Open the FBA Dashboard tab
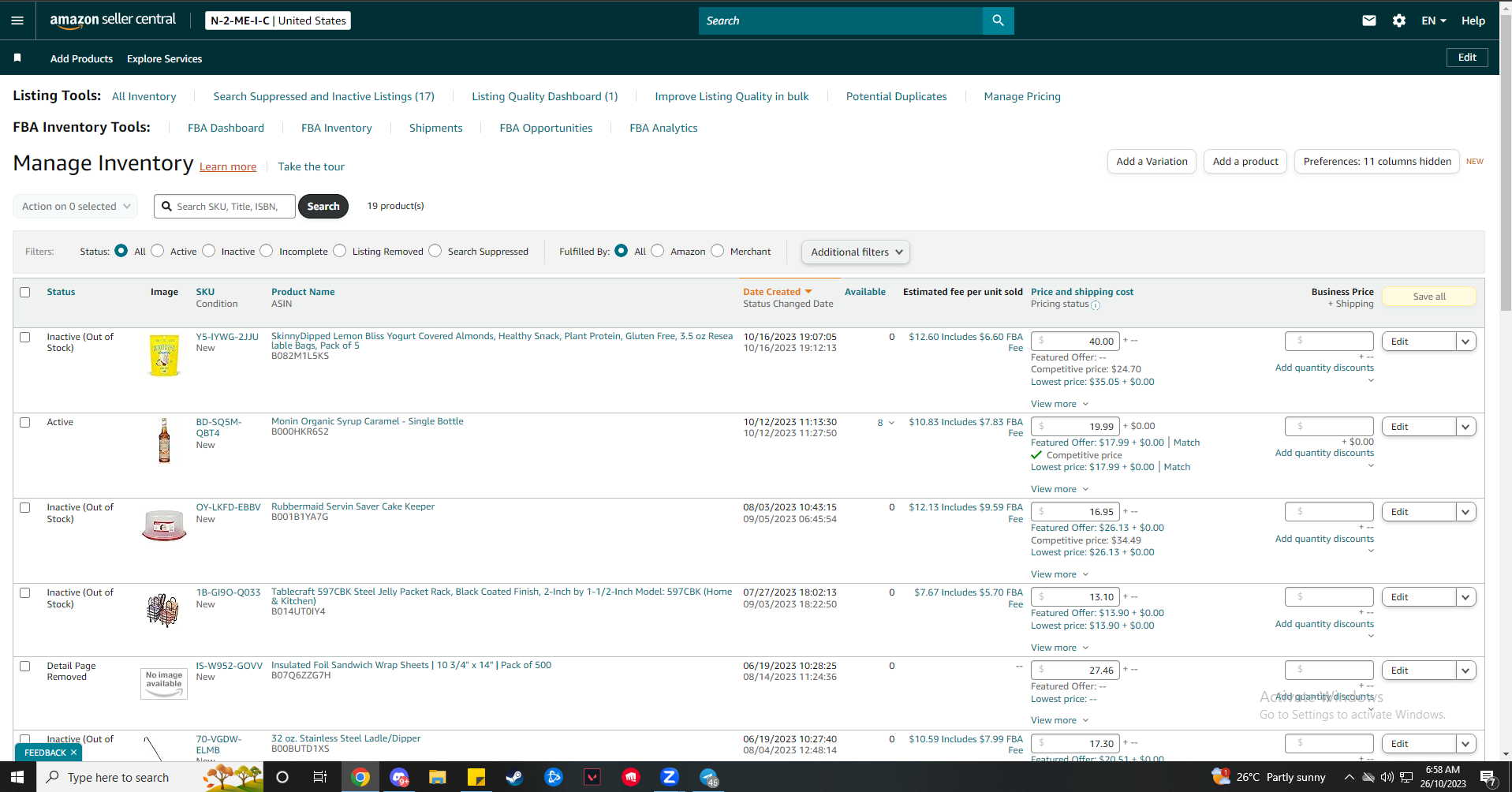Screen dimensions: 1512x792 click(226, 128)
